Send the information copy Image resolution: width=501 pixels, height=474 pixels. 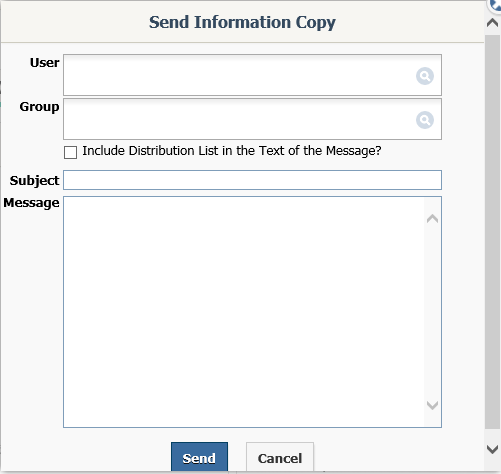pos(199,457)
